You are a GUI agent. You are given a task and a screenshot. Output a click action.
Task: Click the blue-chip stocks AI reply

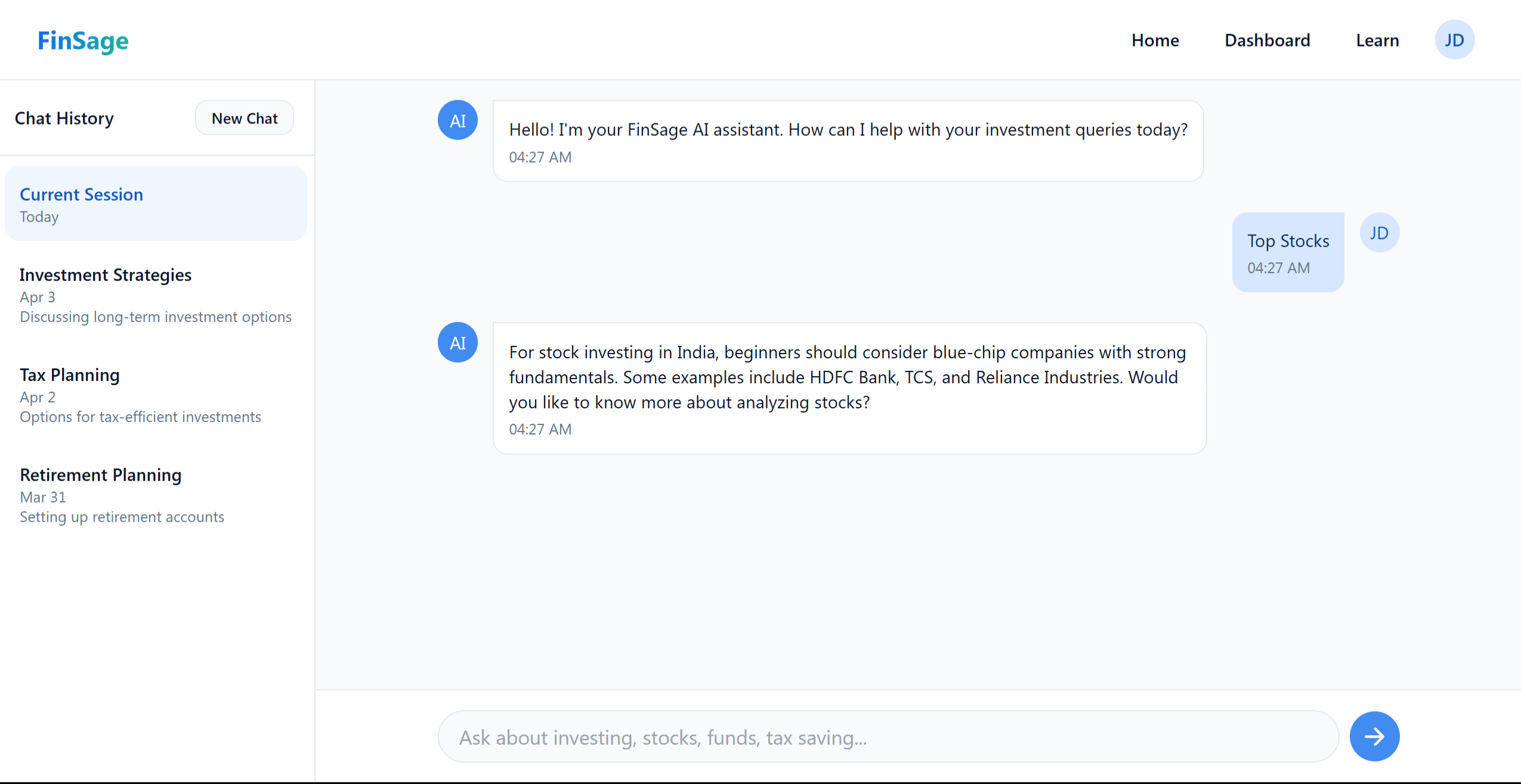click(849, 388)
